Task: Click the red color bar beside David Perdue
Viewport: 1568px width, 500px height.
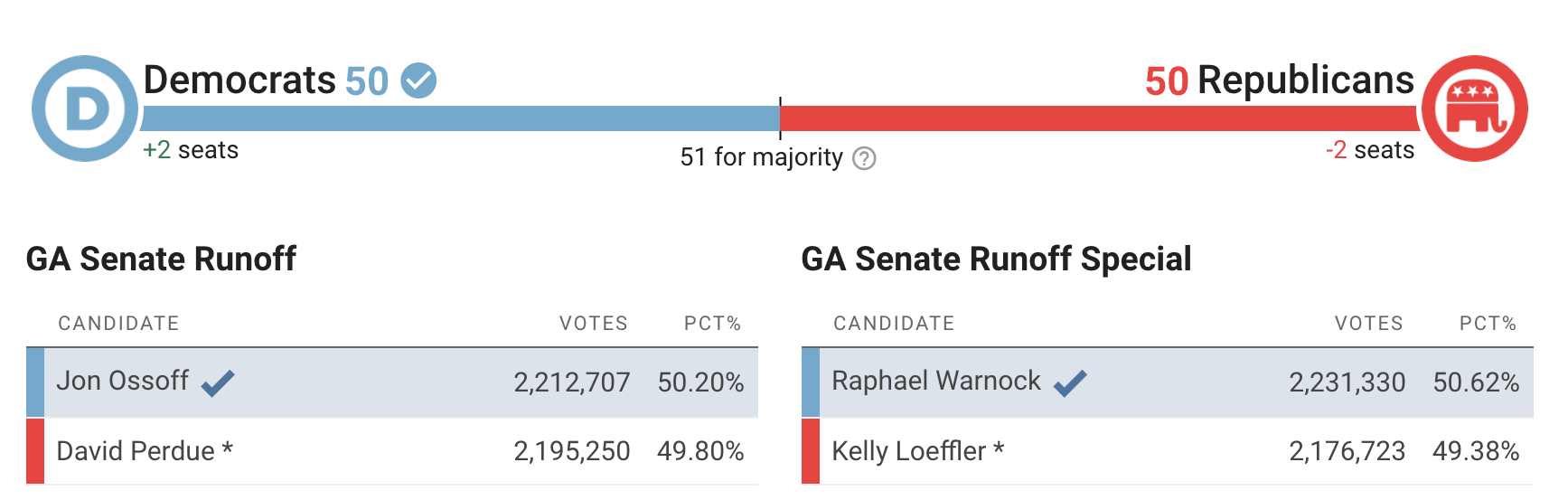Action: tap(35, 450)
